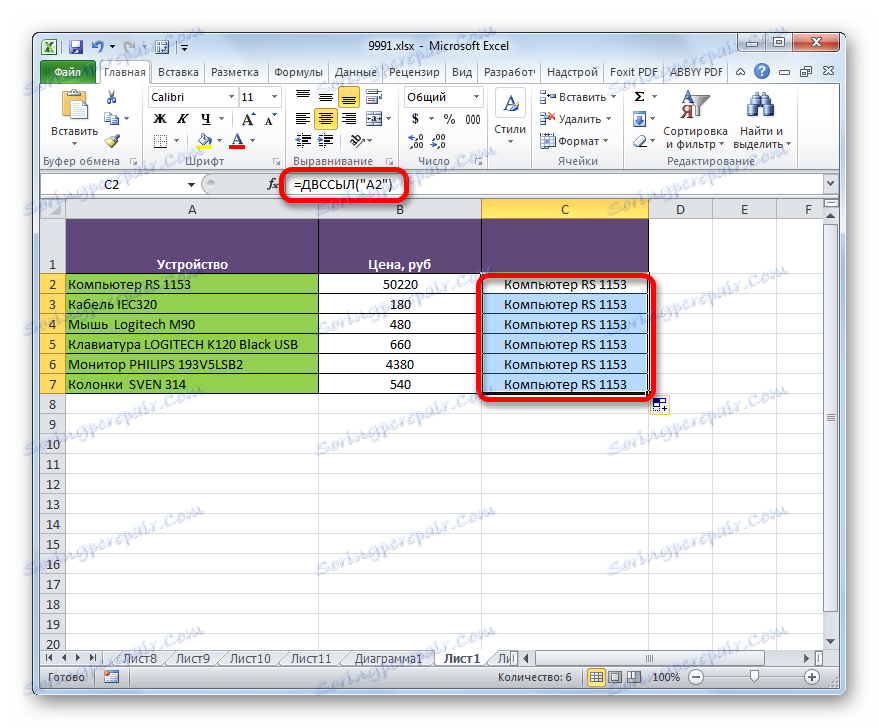Click the Save icon in quick access toolbar

point(76,47)
